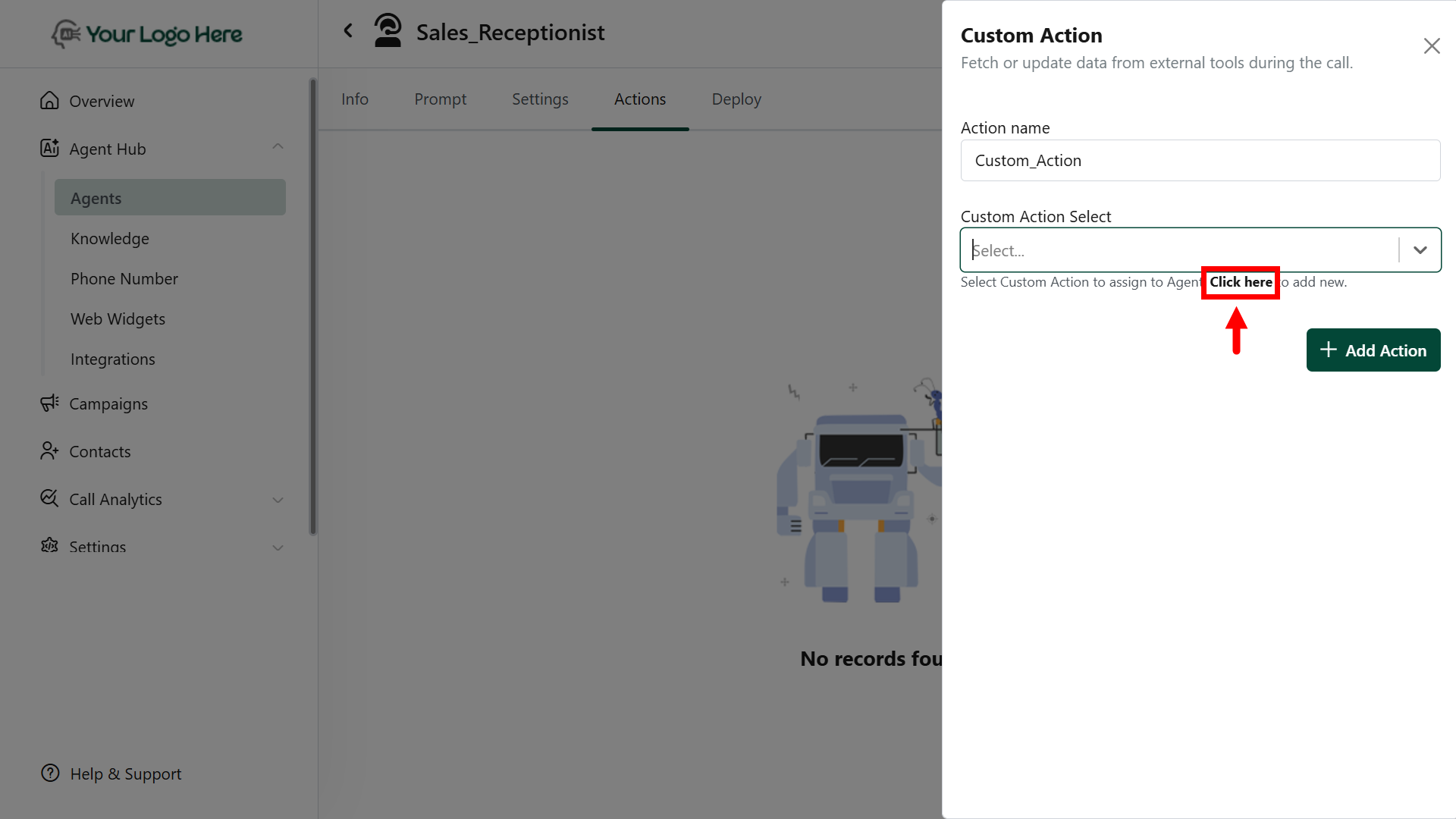This screenshot has width=1456, height=819.
Task: Switch to the Prompt tab
Action: coord(440,99)
